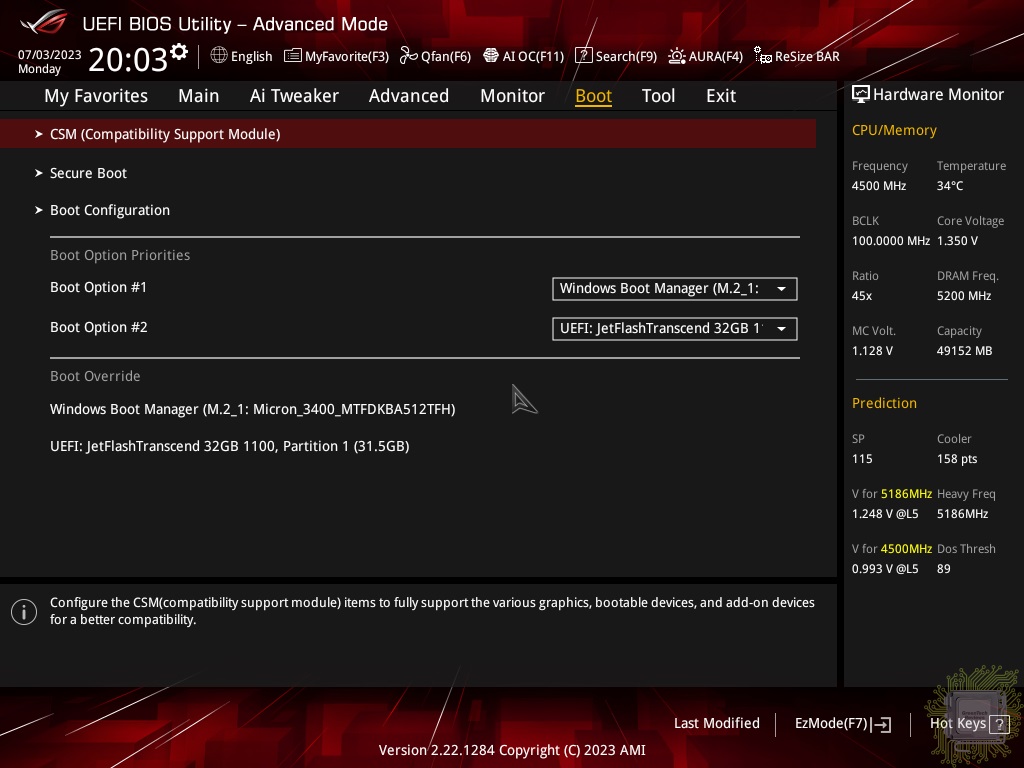Open MyFavorite(F3) from the top toolbar
Screen dimensions: 1024x768
(336, 56)
